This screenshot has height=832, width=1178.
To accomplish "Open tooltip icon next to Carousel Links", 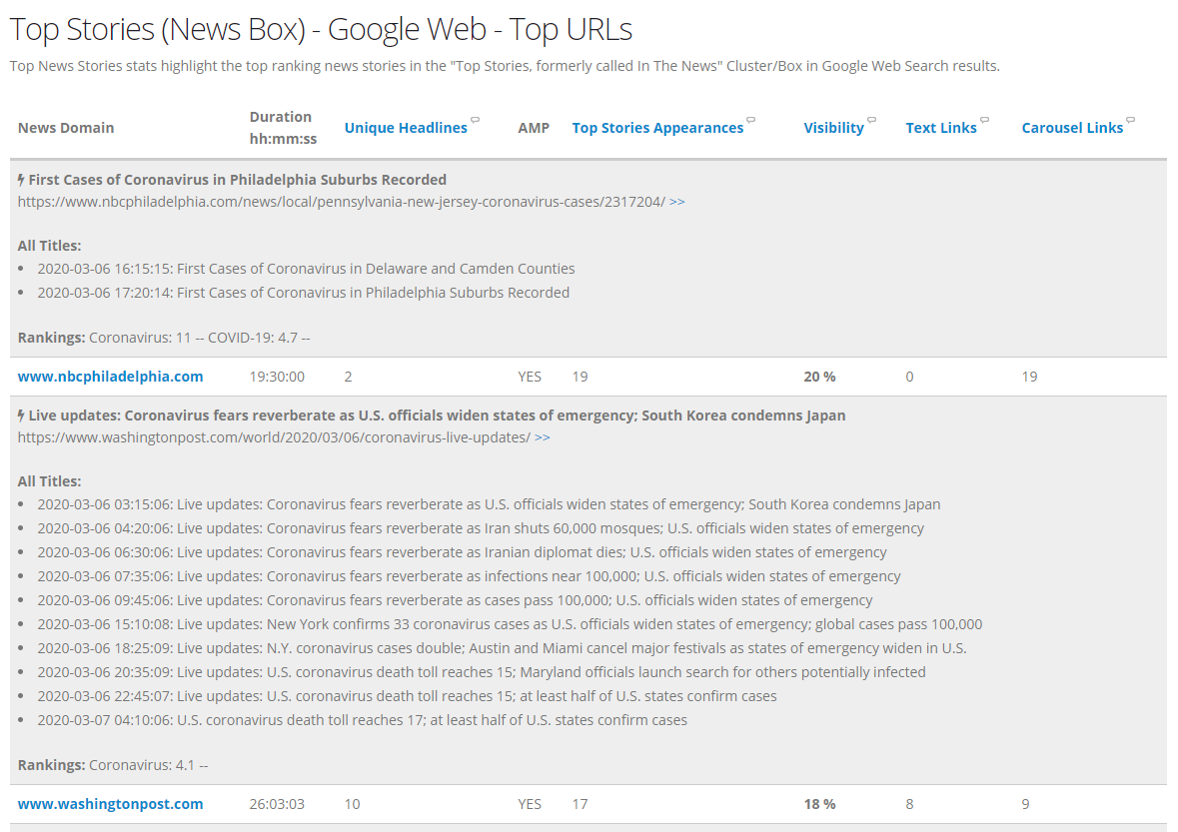I will (x=1131, y=120).
